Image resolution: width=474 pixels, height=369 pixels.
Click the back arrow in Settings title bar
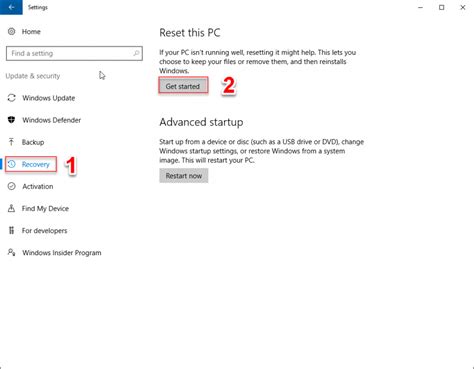pos(11,7)
